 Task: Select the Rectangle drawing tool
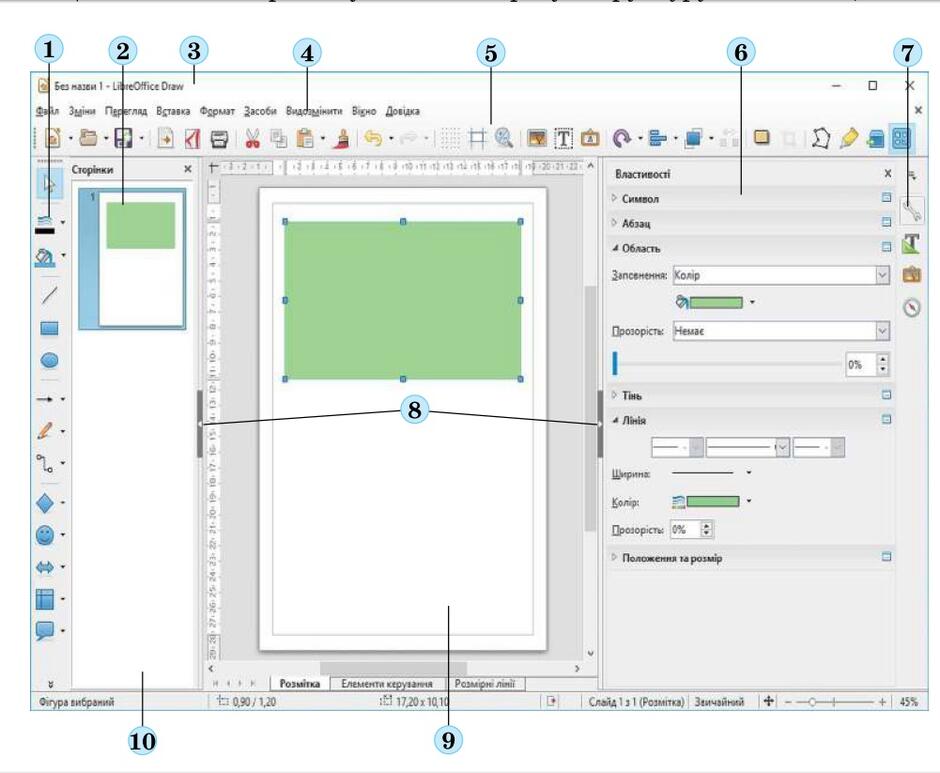[x=49, y=326]
